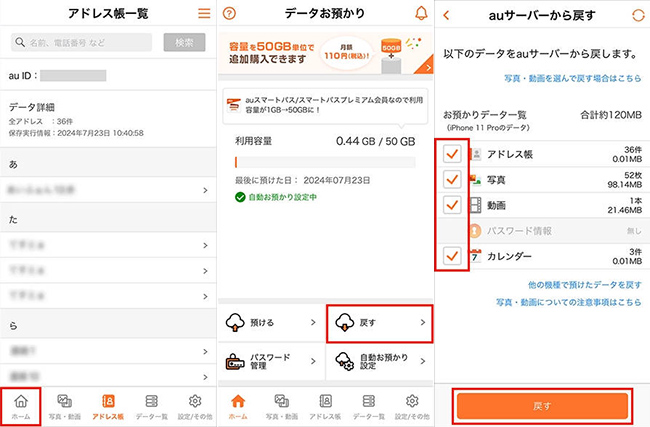The width and height of the screenshot is (650, 427).
Task: Tap the orange 戻す restore button
Action: (x=542, y=406)
